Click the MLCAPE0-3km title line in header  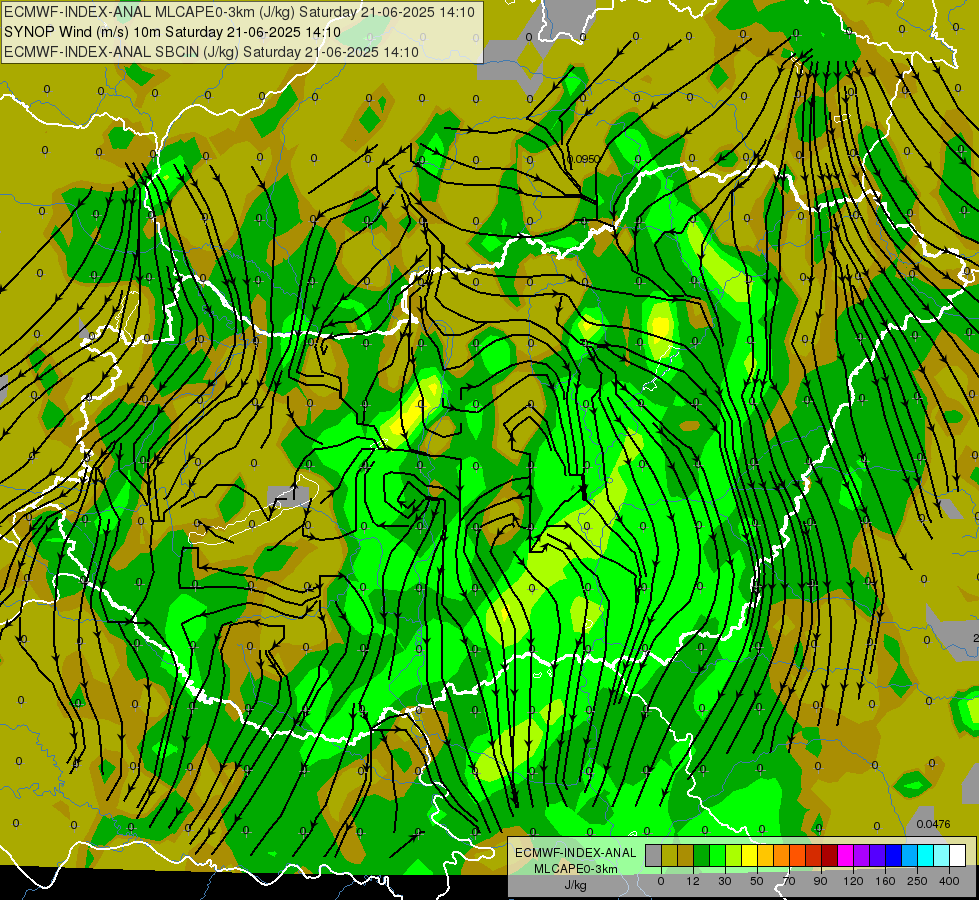point(239,12)
